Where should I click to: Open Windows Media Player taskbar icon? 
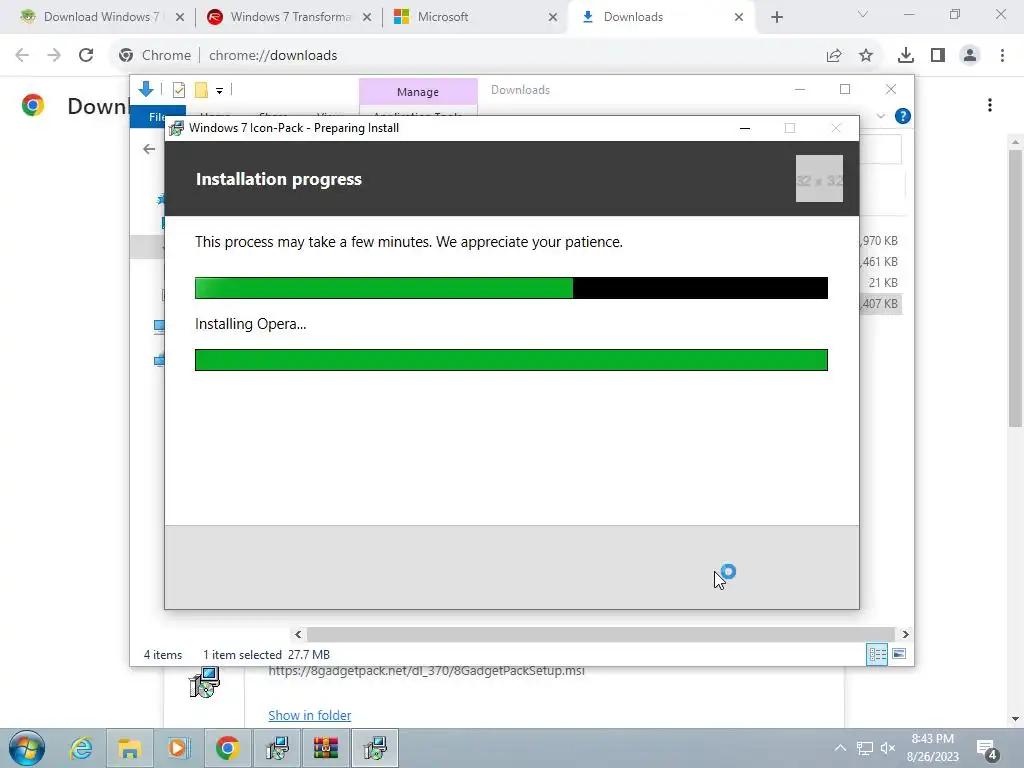pos(178,748)
